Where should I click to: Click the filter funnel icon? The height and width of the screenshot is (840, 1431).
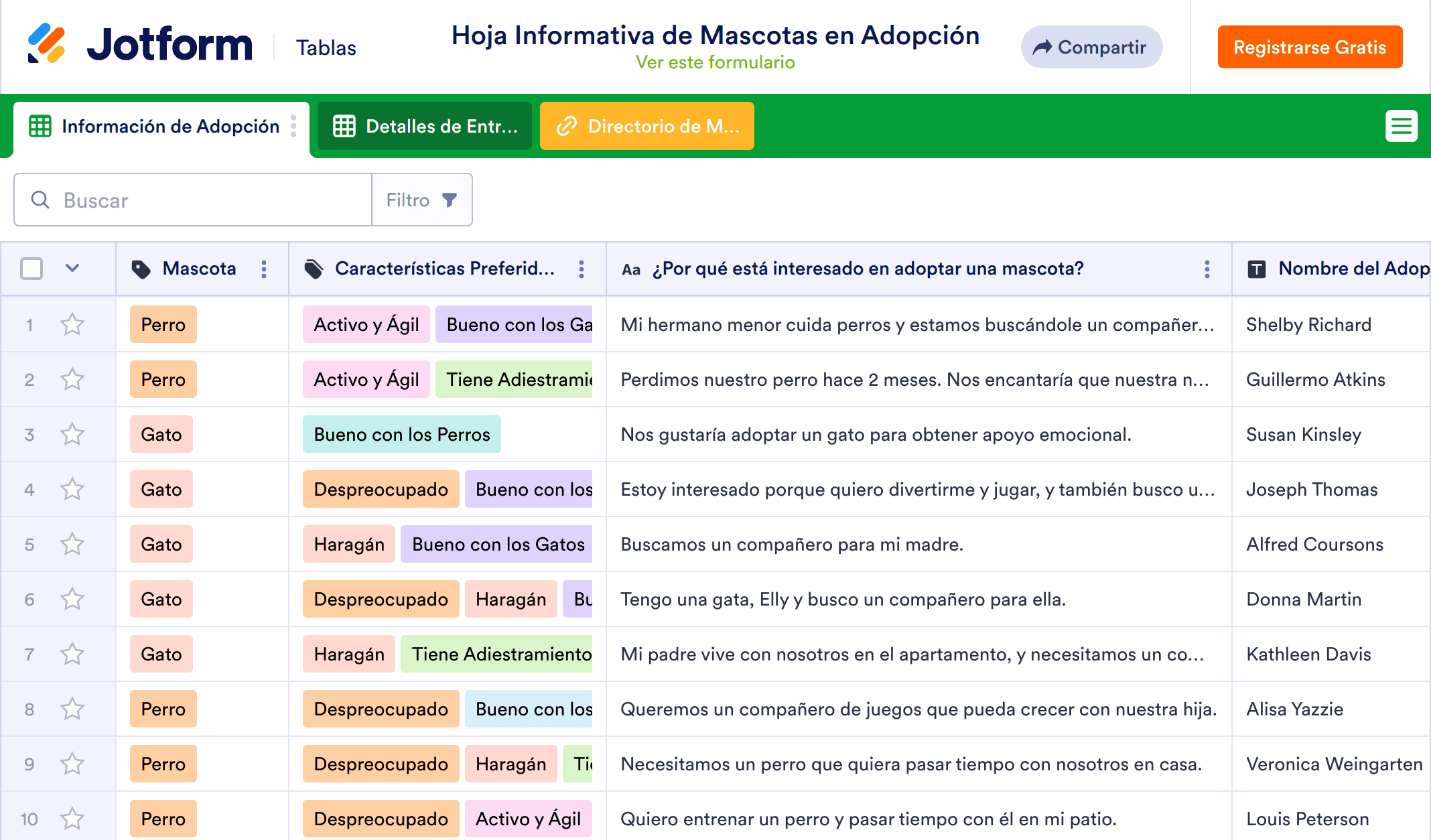pyautogui.click(x=450, y=200)
